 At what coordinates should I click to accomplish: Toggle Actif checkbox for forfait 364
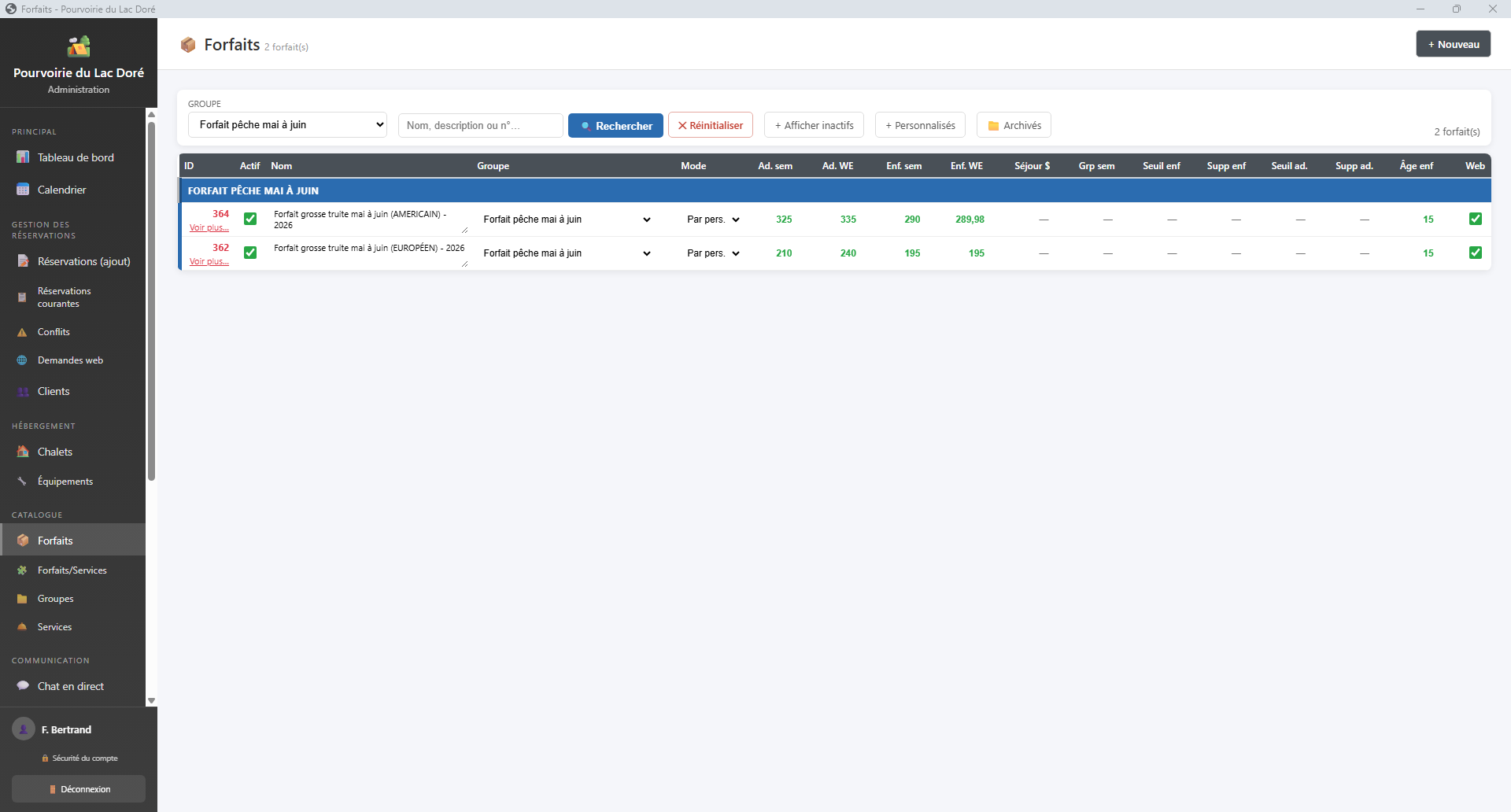(250, 219)
